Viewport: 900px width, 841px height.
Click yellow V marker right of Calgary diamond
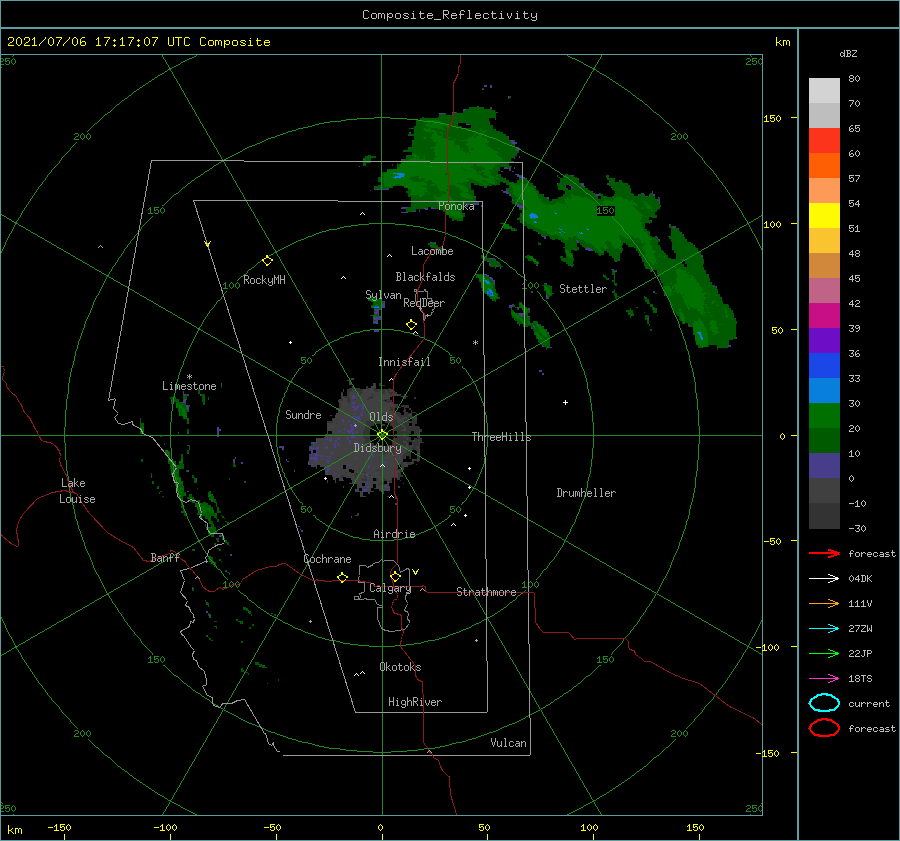(415, 572)
